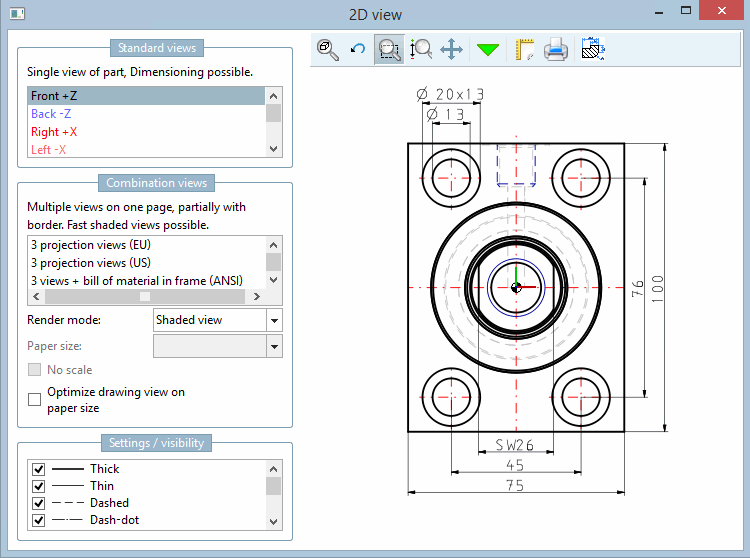Toggle the Thick line visibility checkbox
Screen dimensions: 750x558
click(x=39, y=469)
